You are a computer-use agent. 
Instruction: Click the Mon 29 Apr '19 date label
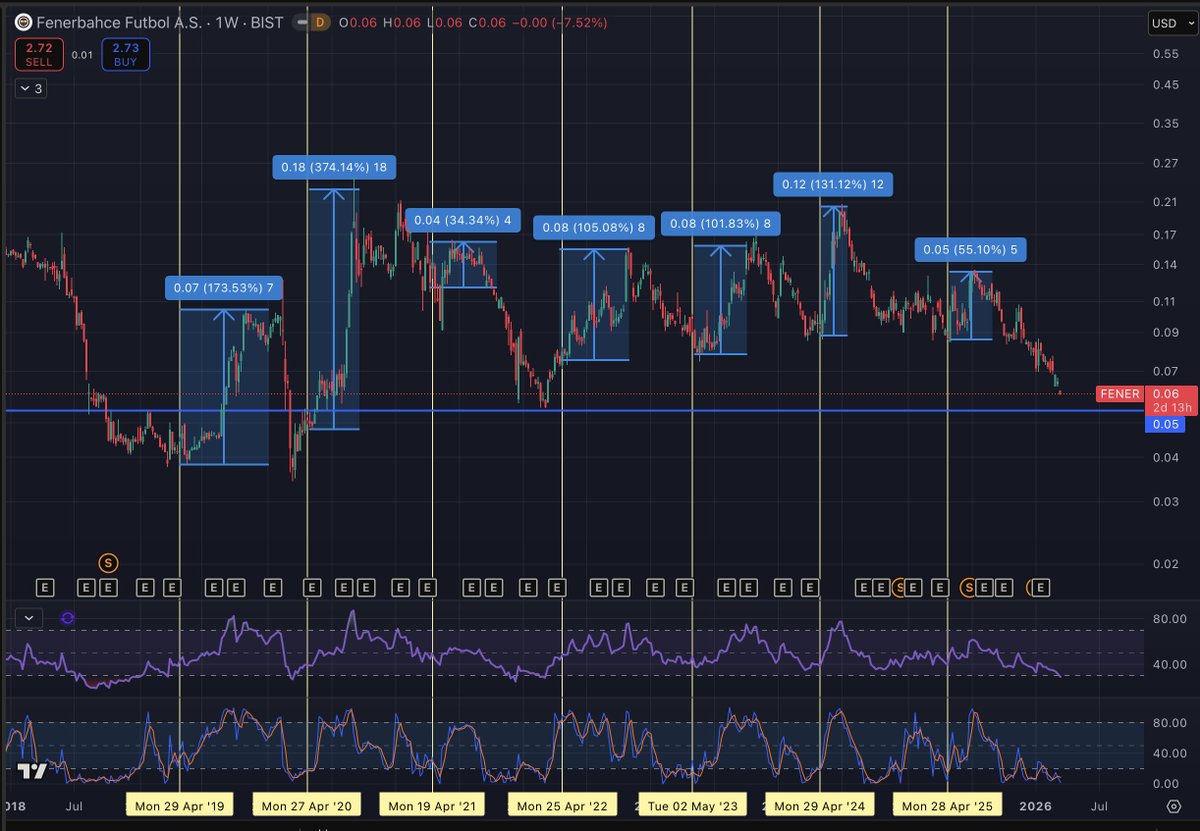click(179, 805)
